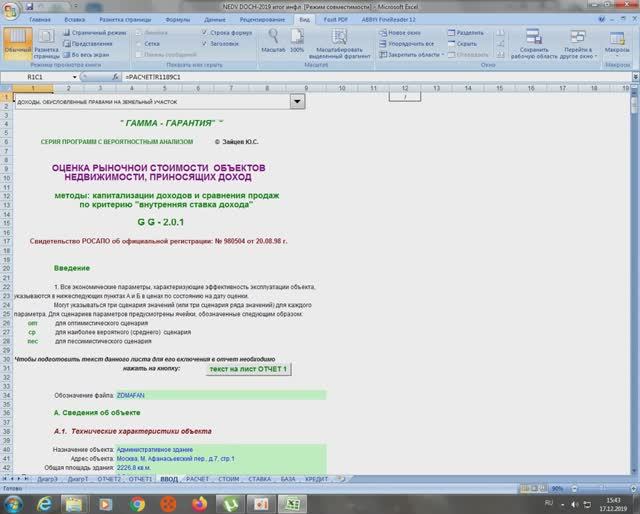Screen dimensions: 640x514
Task: Split the window (Разделить)
Action: [x=466, y=32]
